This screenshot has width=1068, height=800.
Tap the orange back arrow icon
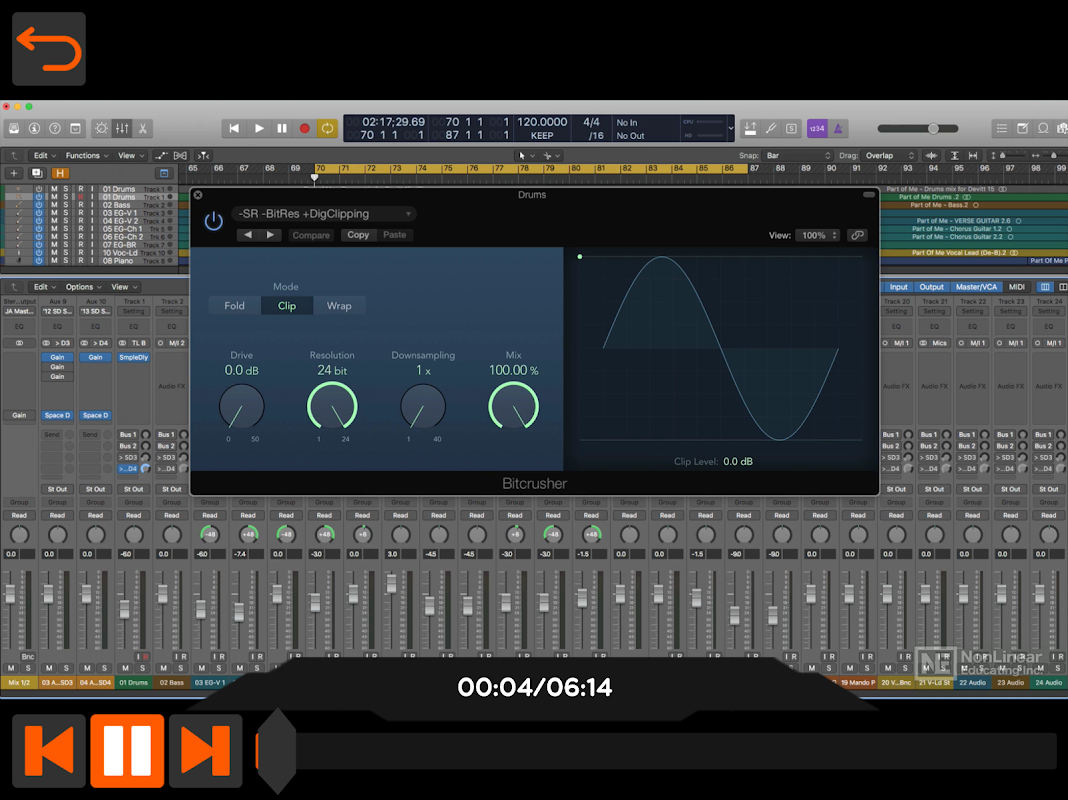[49, 49]
